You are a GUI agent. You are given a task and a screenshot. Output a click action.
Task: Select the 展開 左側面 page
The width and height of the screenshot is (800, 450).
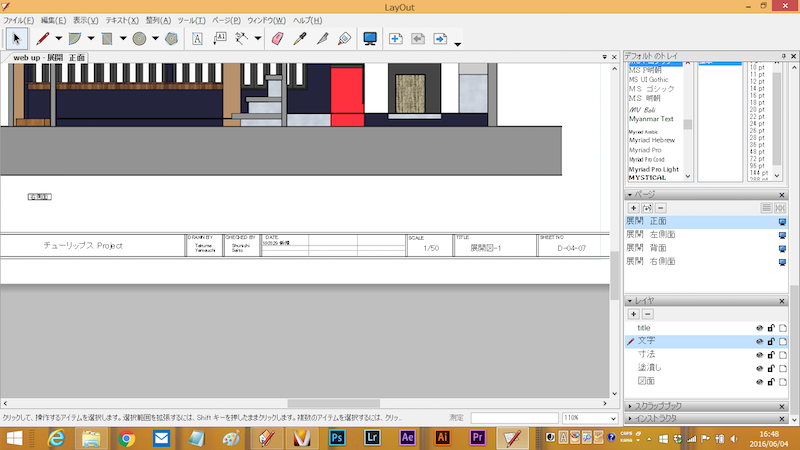(651, 234)
